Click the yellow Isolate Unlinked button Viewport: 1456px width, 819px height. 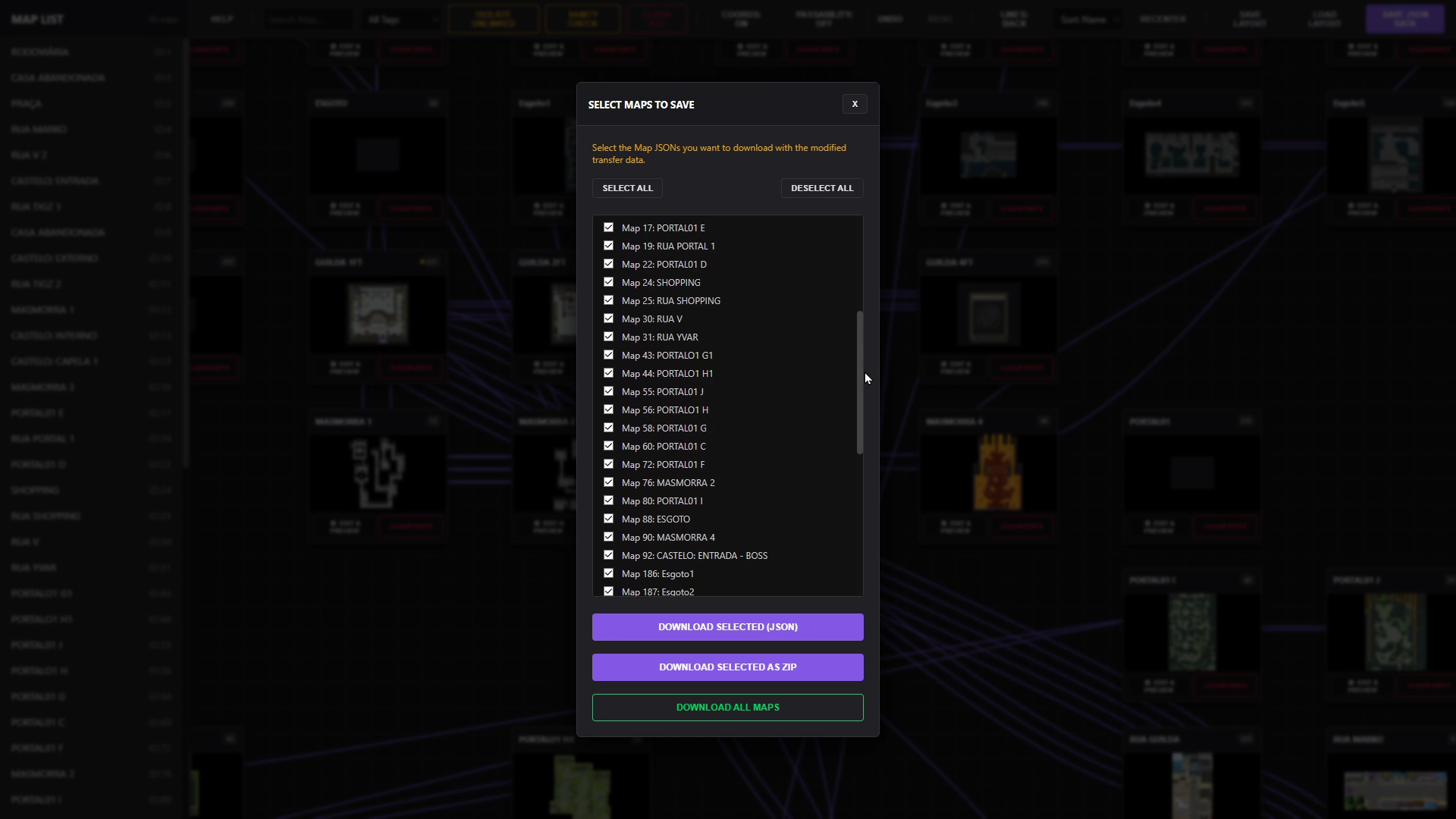494,19
